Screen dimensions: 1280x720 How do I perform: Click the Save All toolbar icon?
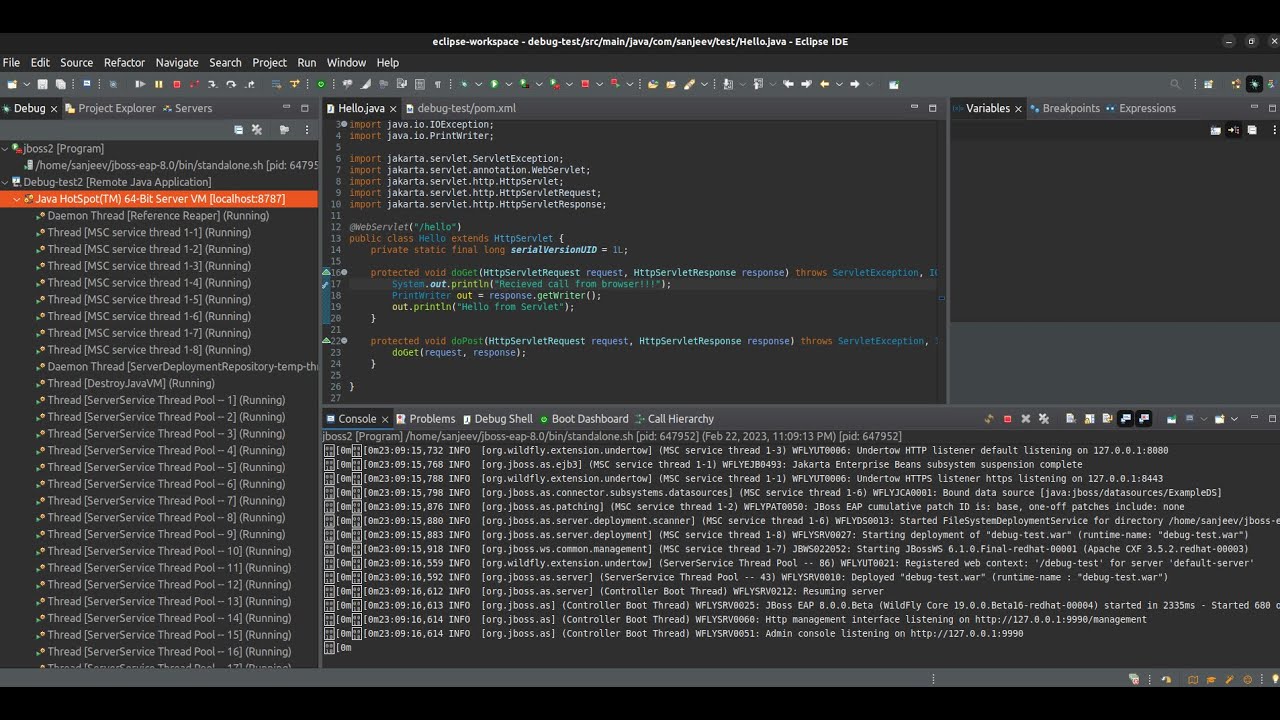60,84
